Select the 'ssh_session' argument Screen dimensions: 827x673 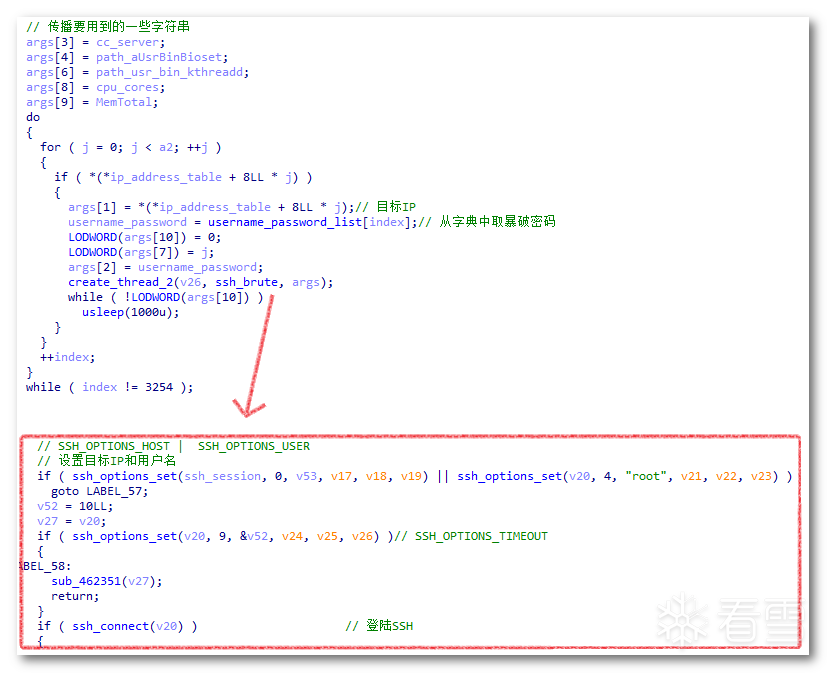[x=222, y=476]
